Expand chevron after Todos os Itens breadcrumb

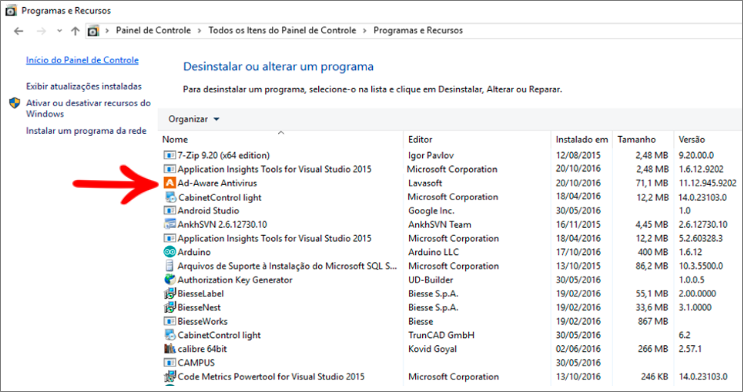click(364, 31)
